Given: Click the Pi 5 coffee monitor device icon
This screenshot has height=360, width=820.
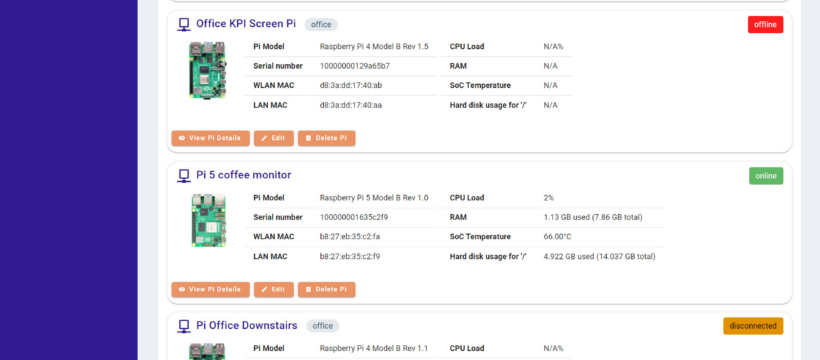Looking at the screenshot, I should click(184, 175).
